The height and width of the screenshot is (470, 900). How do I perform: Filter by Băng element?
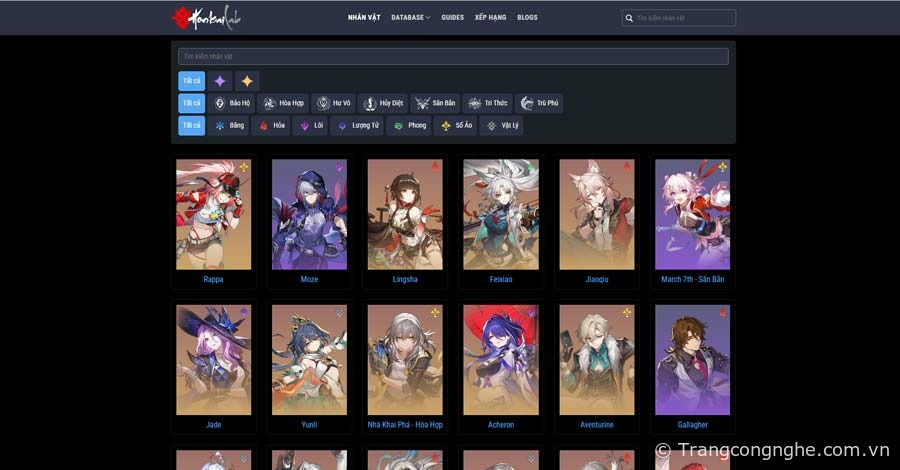point(228,125)
